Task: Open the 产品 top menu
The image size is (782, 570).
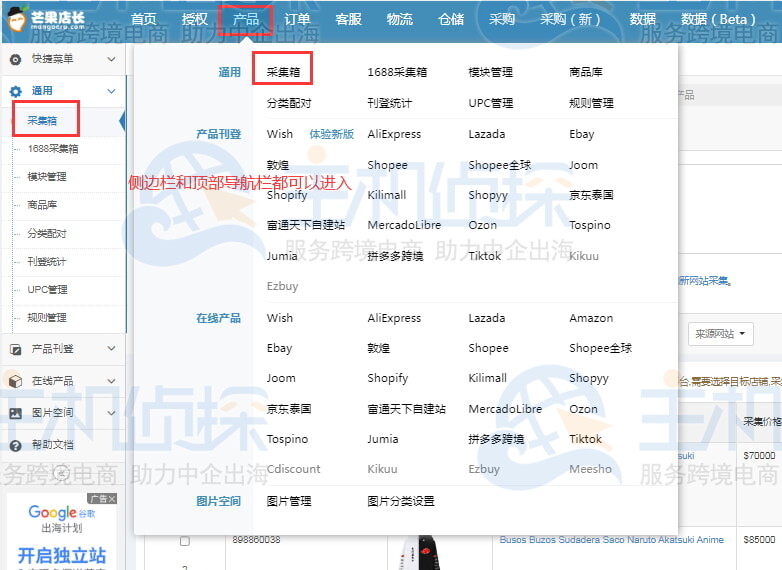Action: pos(246,19)
